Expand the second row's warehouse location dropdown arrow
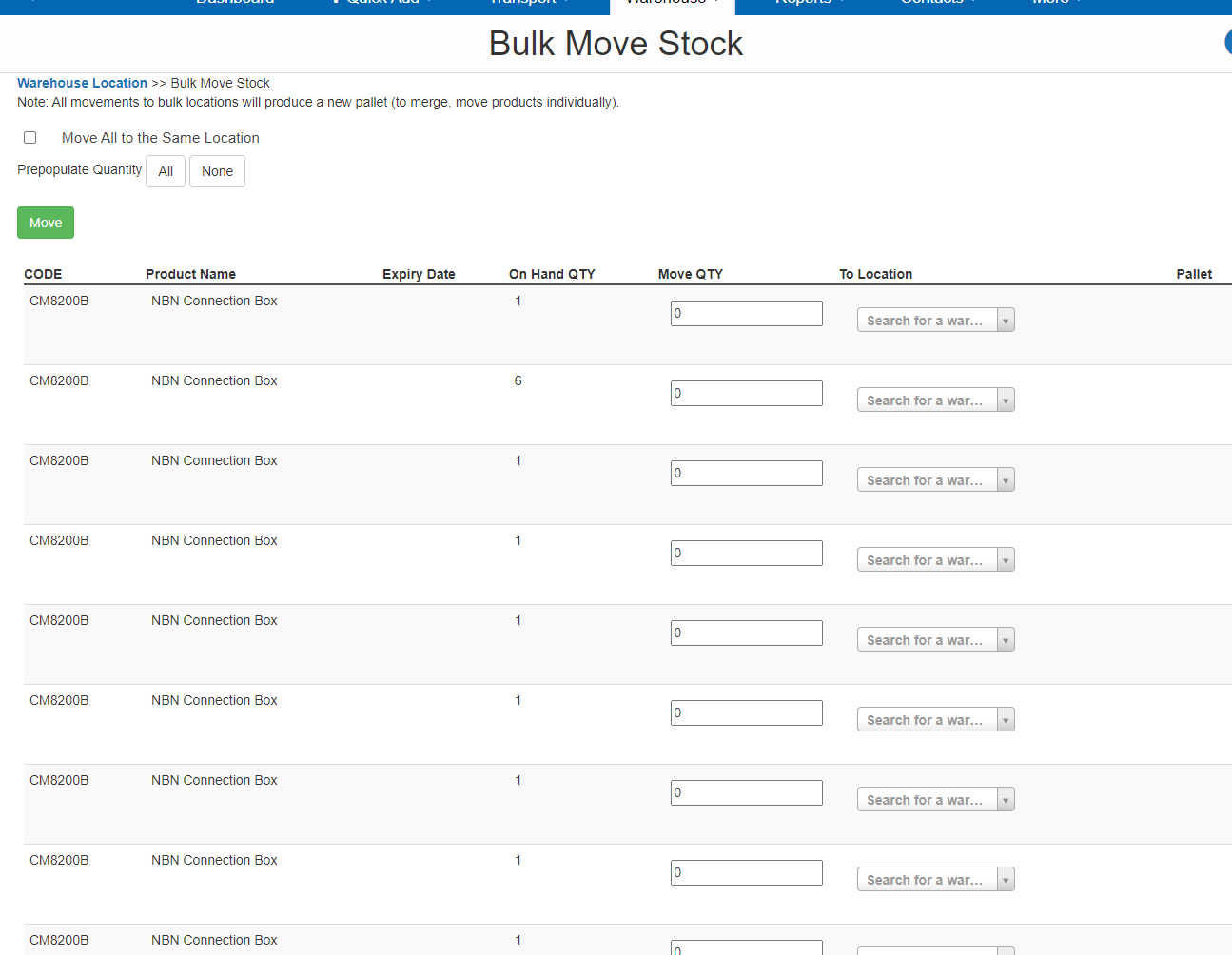Image resolution: width=1232 pixels, height=955 pixels. [x=1006, y=400]
